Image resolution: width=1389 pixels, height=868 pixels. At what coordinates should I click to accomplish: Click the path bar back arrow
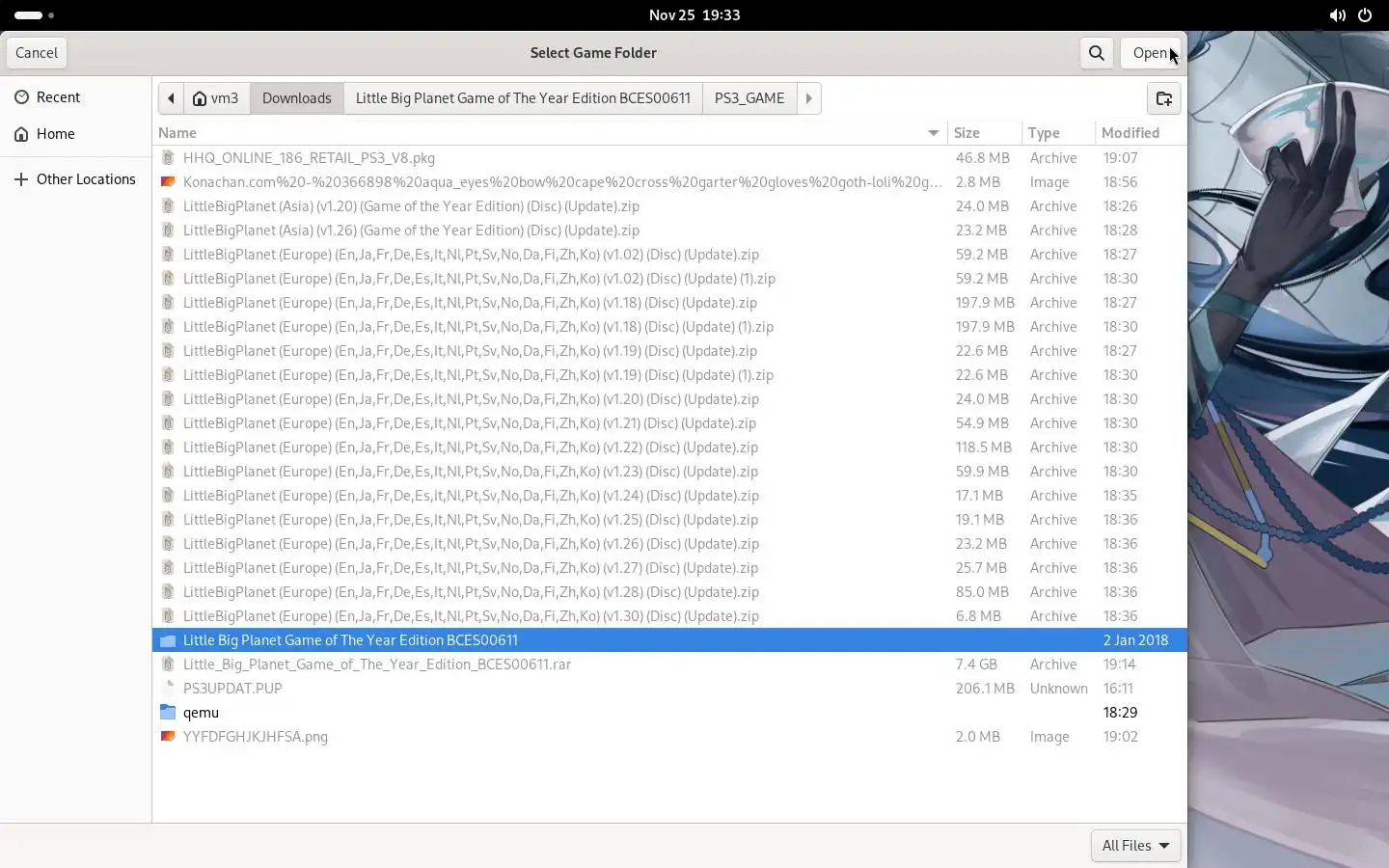coord(171,98)
